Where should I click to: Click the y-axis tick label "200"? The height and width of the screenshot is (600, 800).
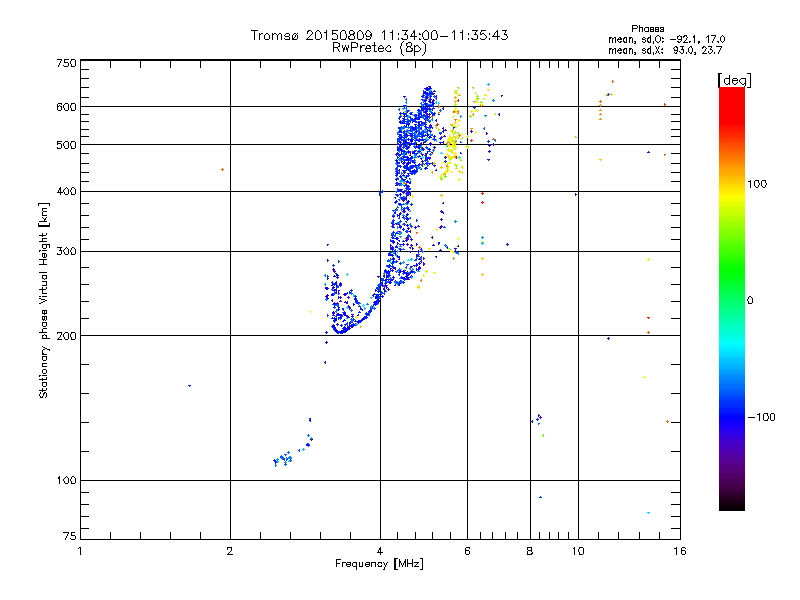66,336
